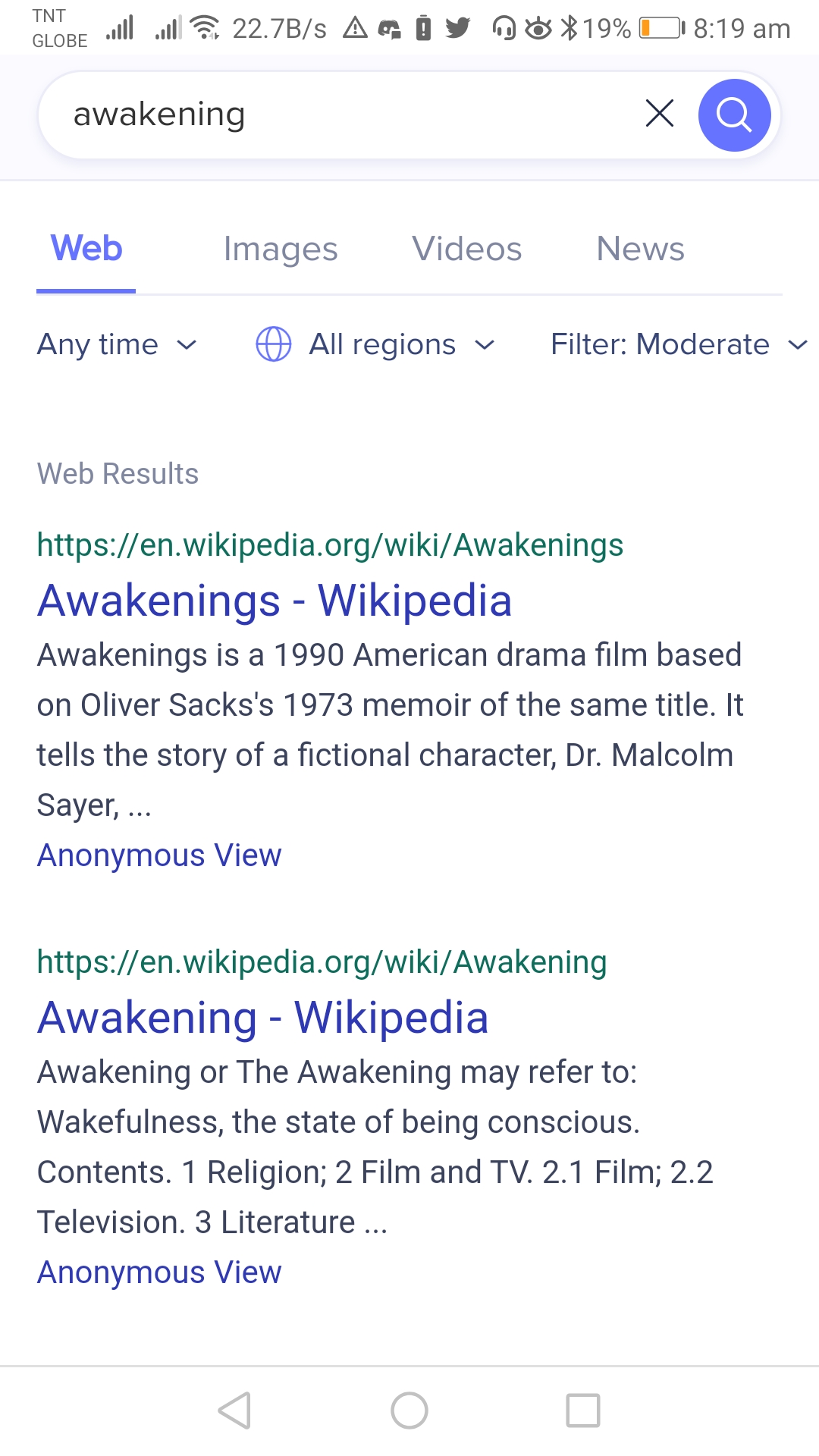Clear the search query with X
Viewport: 819px width, 1456px height.
click(659, 114)
